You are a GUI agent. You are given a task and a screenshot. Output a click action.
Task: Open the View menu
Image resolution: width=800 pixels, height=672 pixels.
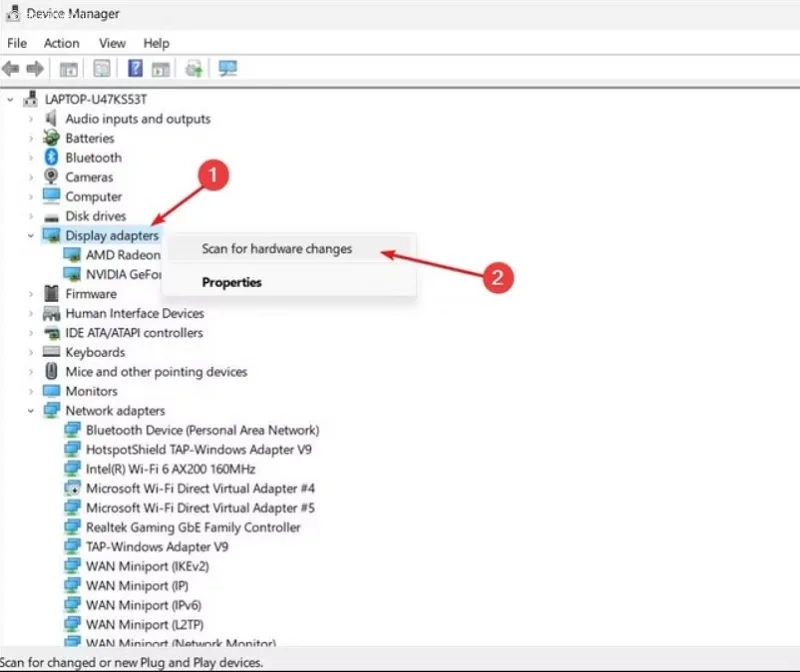click(x=112, y=43)
